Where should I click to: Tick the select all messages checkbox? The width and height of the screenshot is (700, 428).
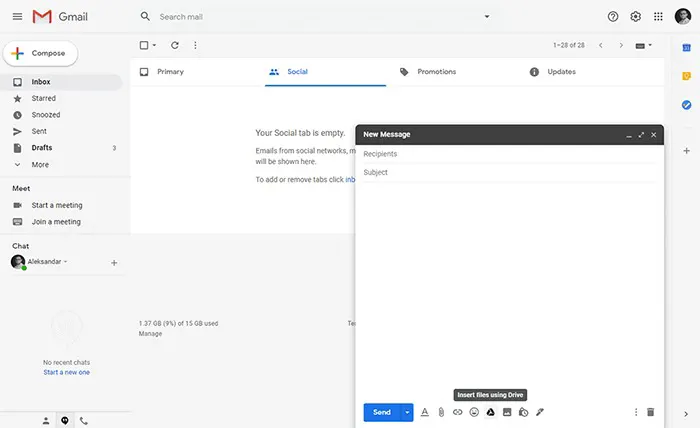click(144, 45)
